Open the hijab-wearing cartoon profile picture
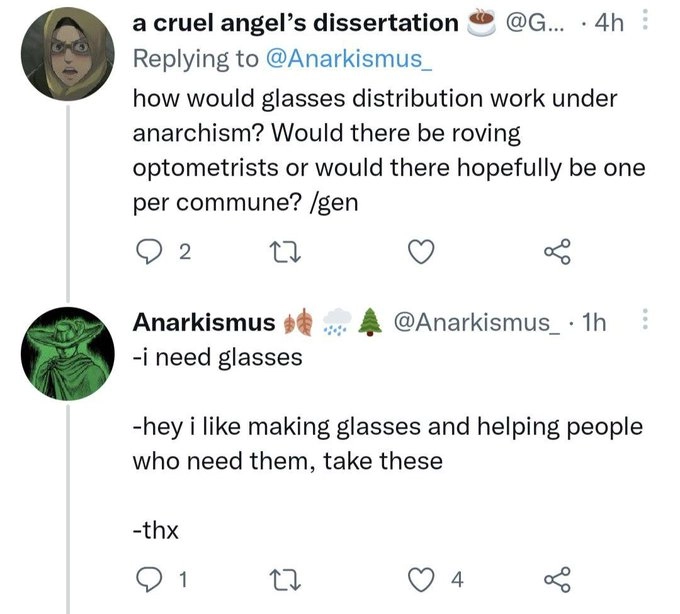Image resolution: width=680 pixels, height=614 pixels. click(x=67, y=56)
